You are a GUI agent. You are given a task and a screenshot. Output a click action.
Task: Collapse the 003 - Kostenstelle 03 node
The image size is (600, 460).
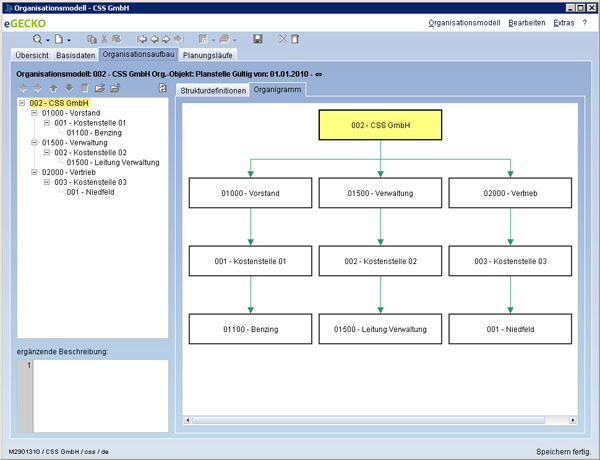(46, 182)
